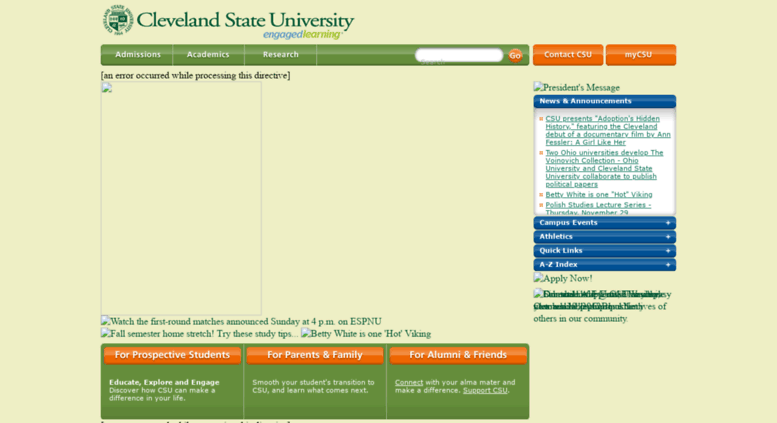Screen dimensions: 777x423
Task: Select the For Alumni & Friends tab
Action: pyautogui.click(x=458, y=355)
